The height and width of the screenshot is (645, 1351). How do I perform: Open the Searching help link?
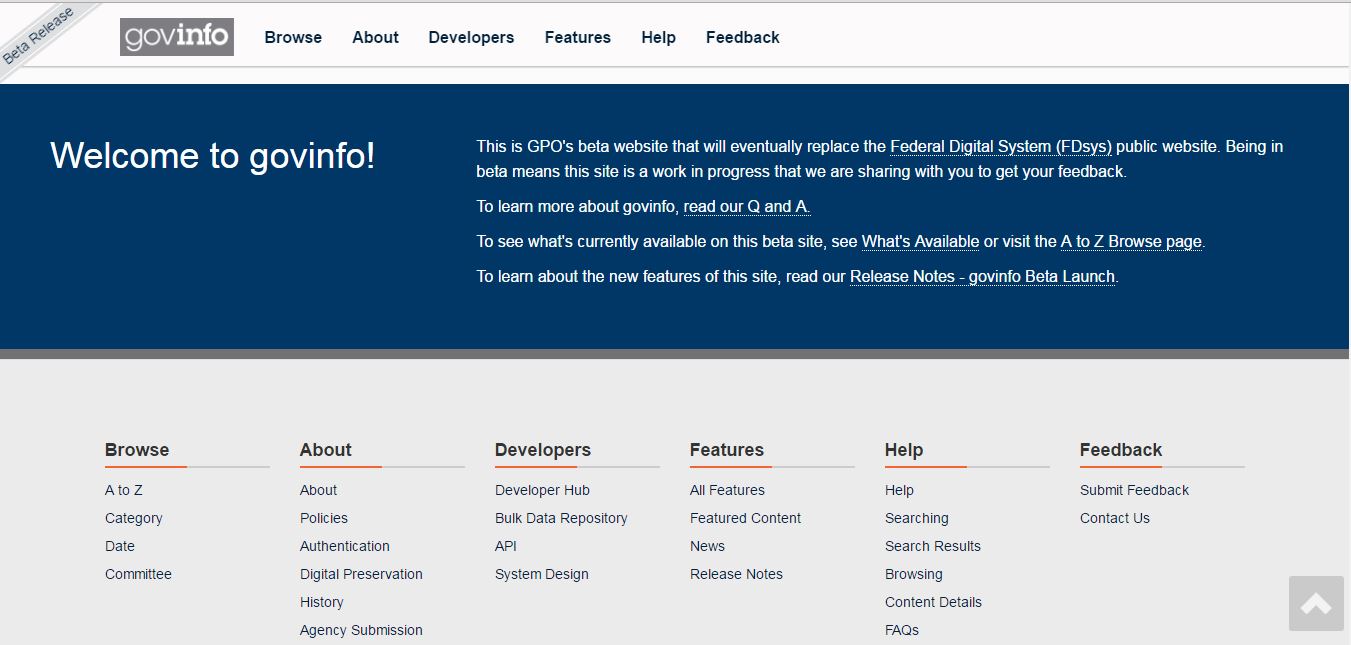pos(917,518)
